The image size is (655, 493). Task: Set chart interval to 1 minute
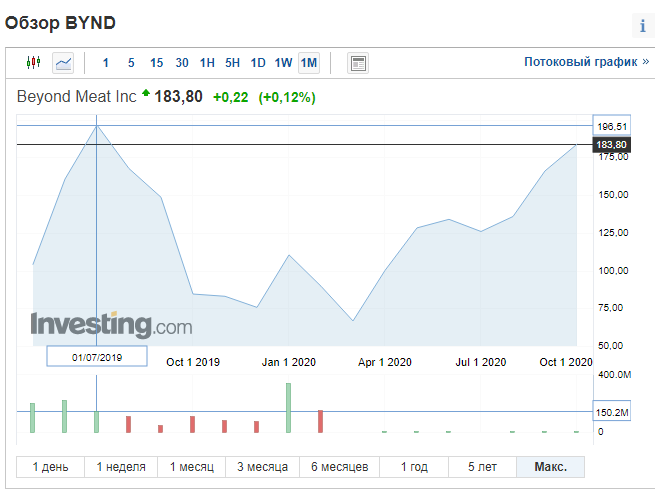click(106, 63)
